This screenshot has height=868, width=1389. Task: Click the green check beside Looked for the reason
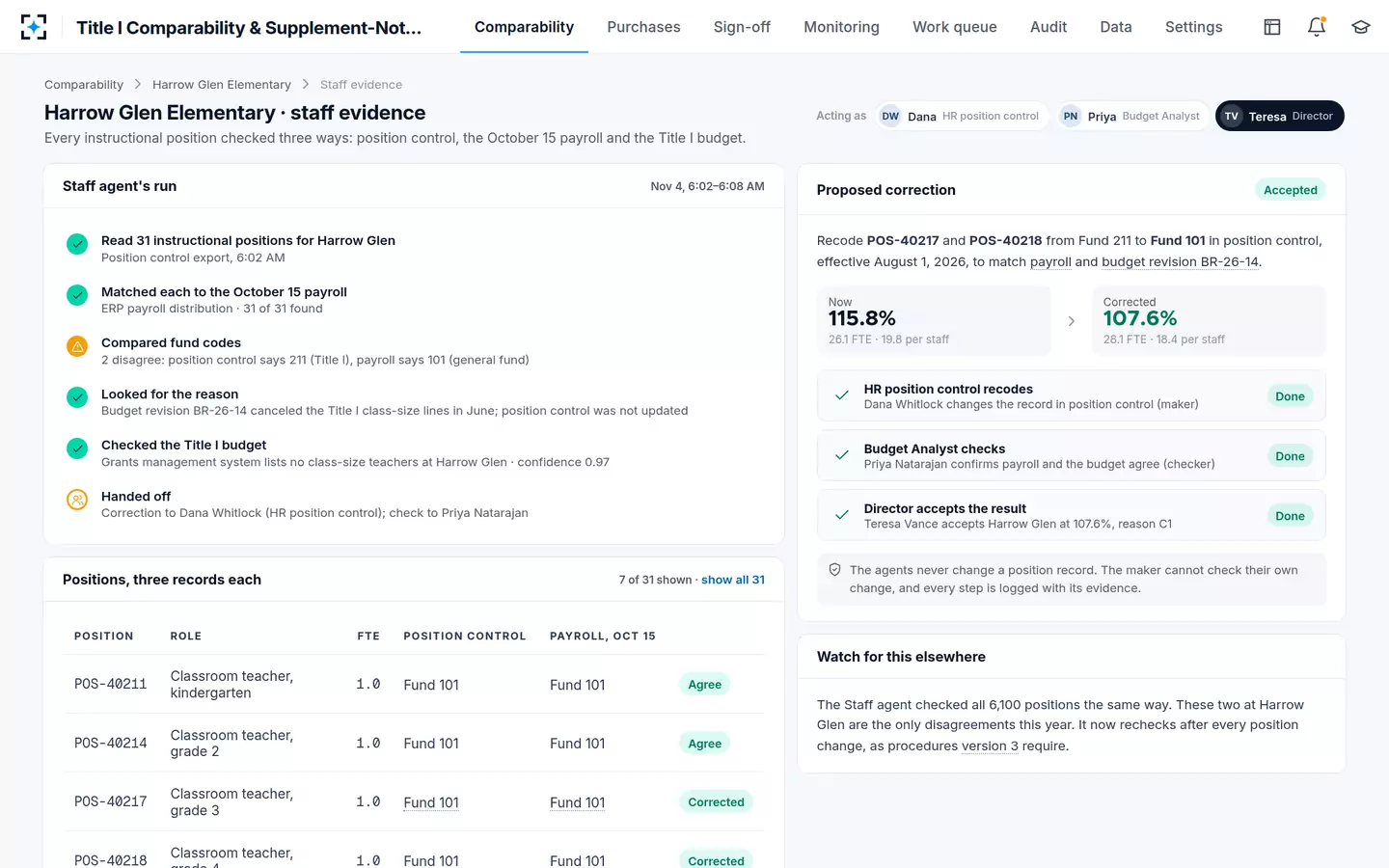(77, 397)
